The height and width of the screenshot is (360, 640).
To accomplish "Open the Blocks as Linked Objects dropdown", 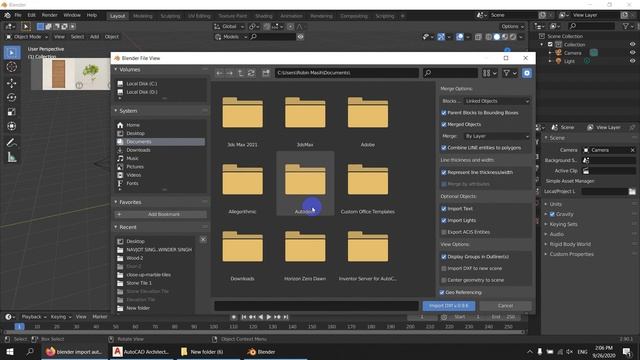I will click(497, 101).
